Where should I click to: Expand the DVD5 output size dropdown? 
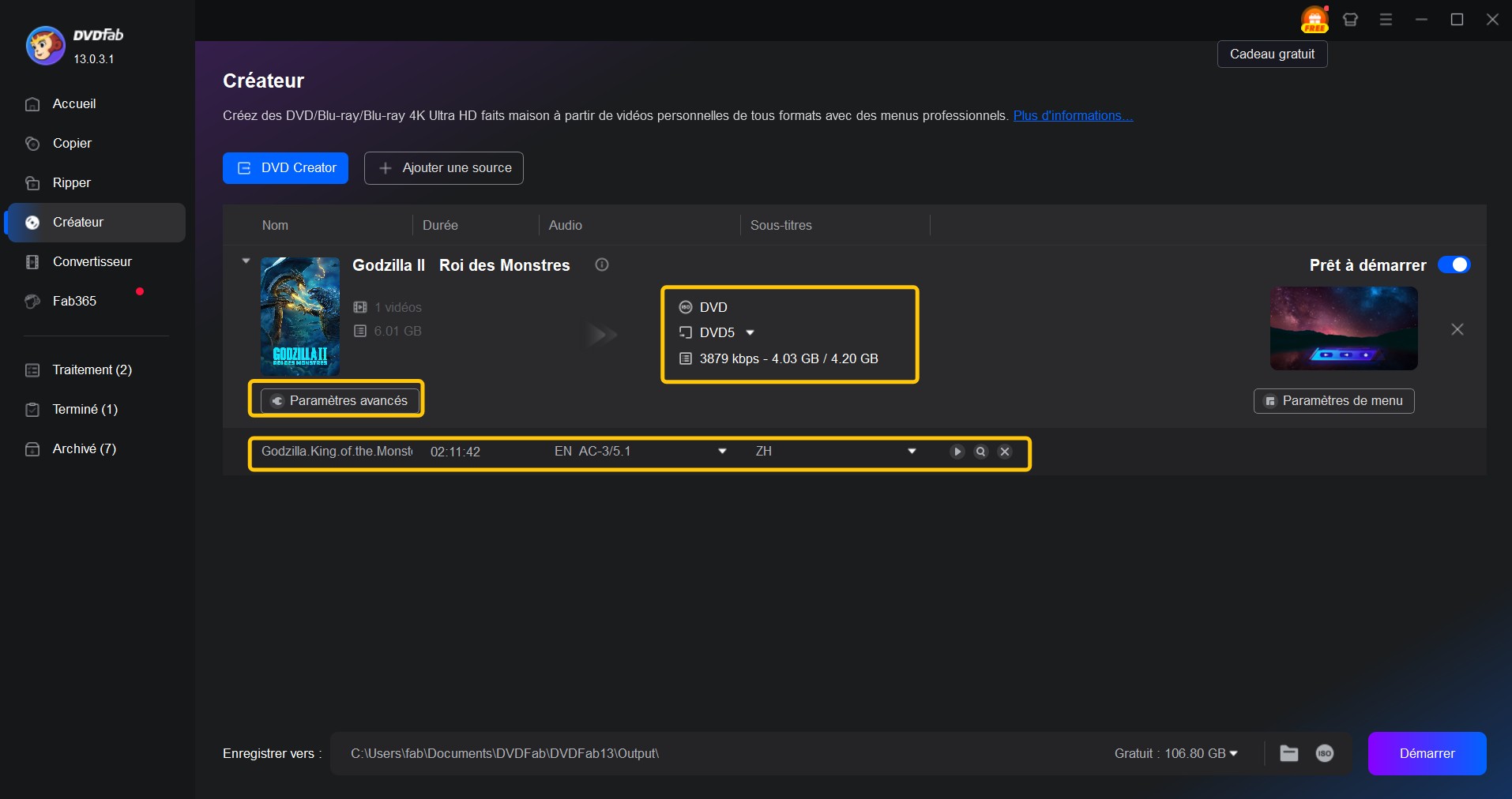click(x=750, y=332)
